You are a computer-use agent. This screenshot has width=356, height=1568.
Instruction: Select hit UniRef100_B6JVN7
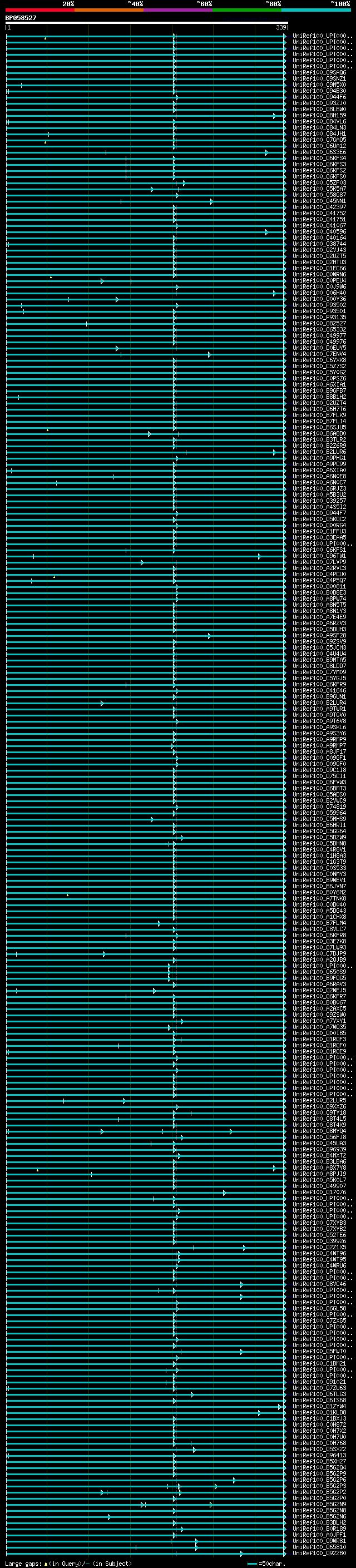pos(319,886)
